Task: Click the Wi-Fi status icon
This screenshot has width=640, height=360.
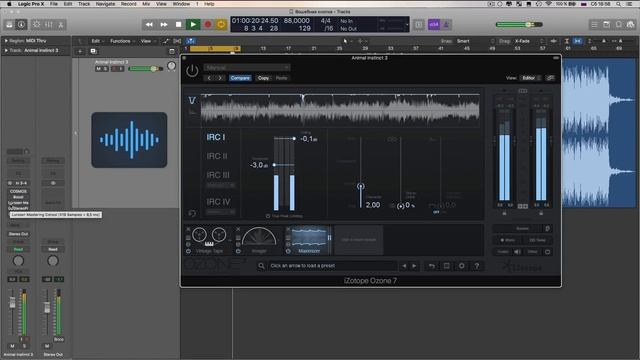Action: 549,4
